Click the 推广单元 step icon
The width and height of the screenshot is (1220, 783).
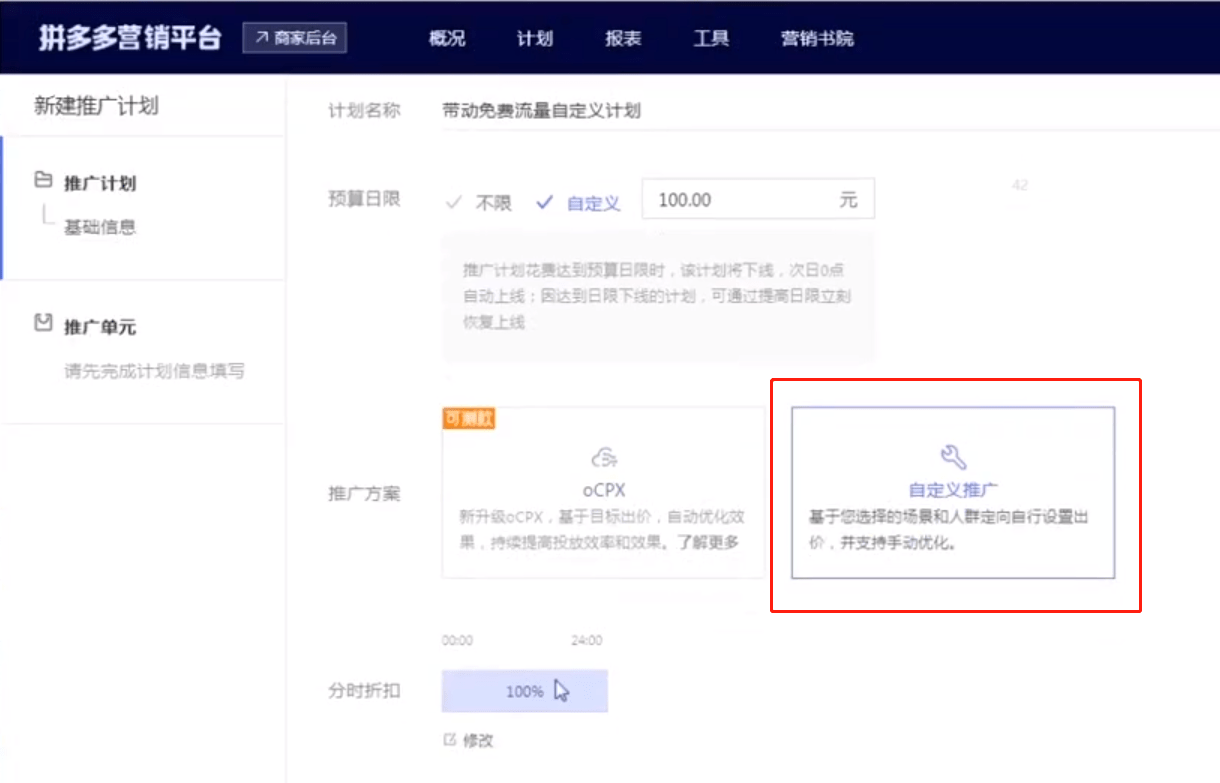(43, 324)
